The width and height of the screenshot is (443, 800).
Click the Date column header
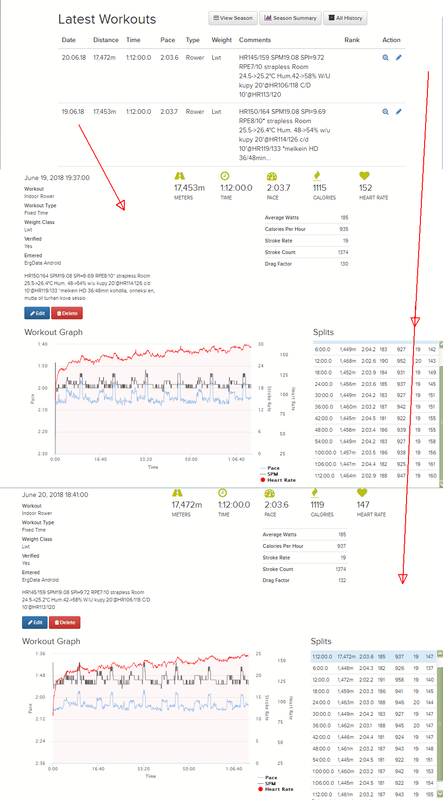(68, 40)
